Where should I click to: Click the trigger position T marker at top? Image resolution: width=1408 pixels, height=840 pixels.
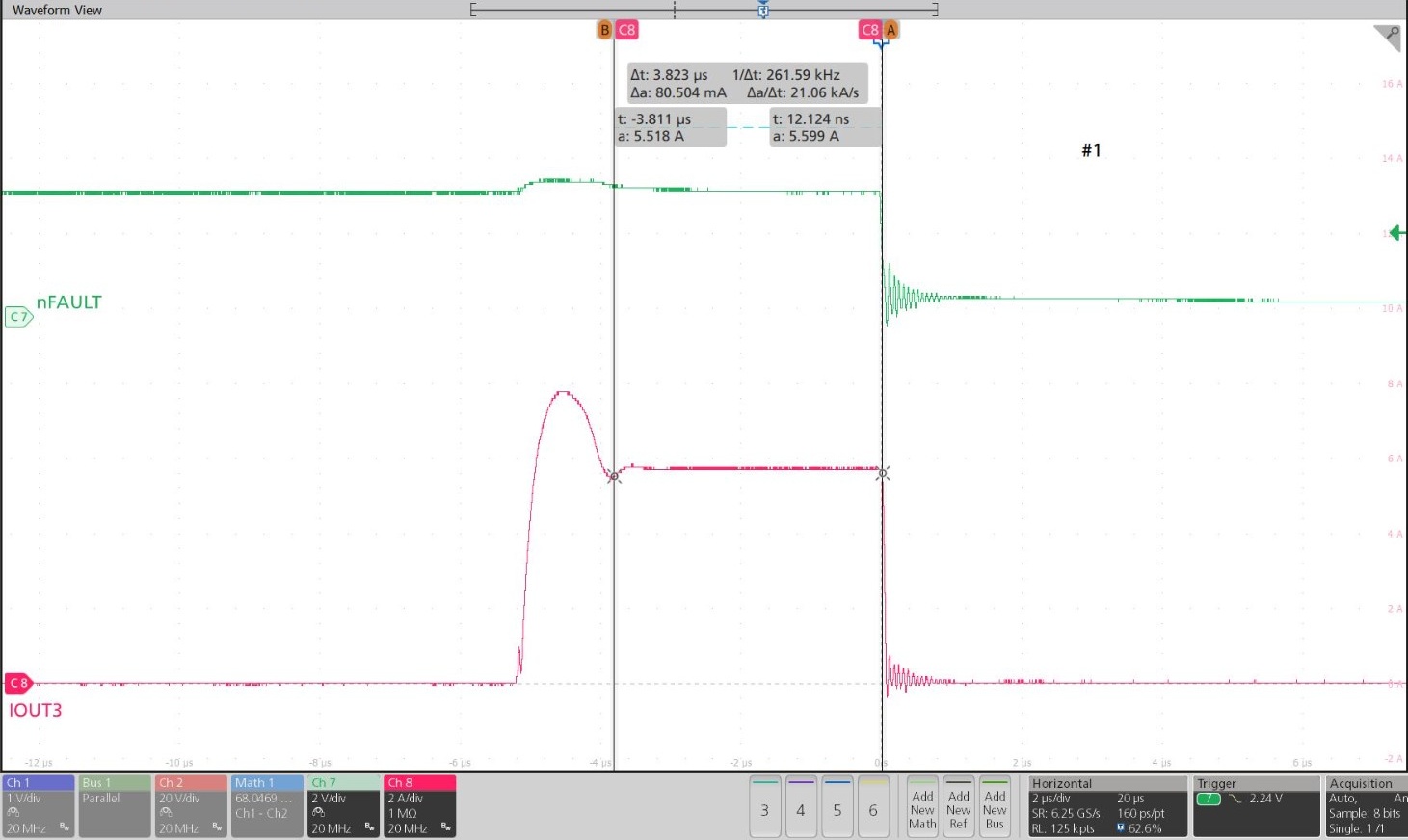[762, 10]
